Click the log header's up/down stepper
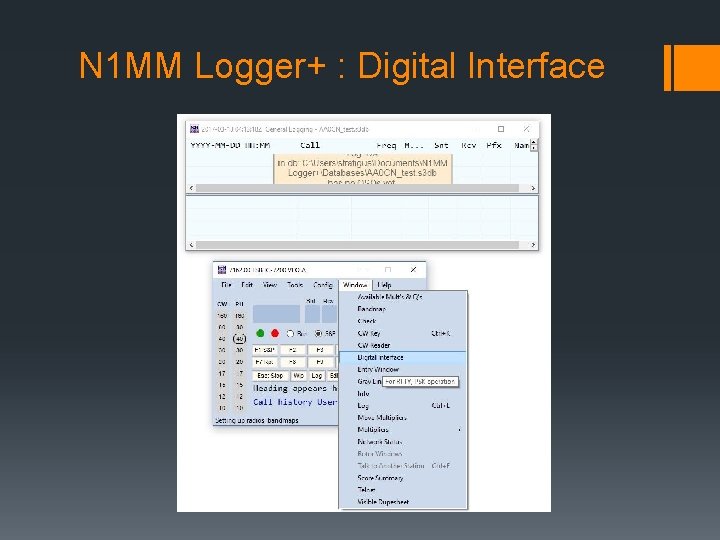Image resolution: width=720 pixels, height=540 pixels. pyautogui.click(x=533, y=145)
